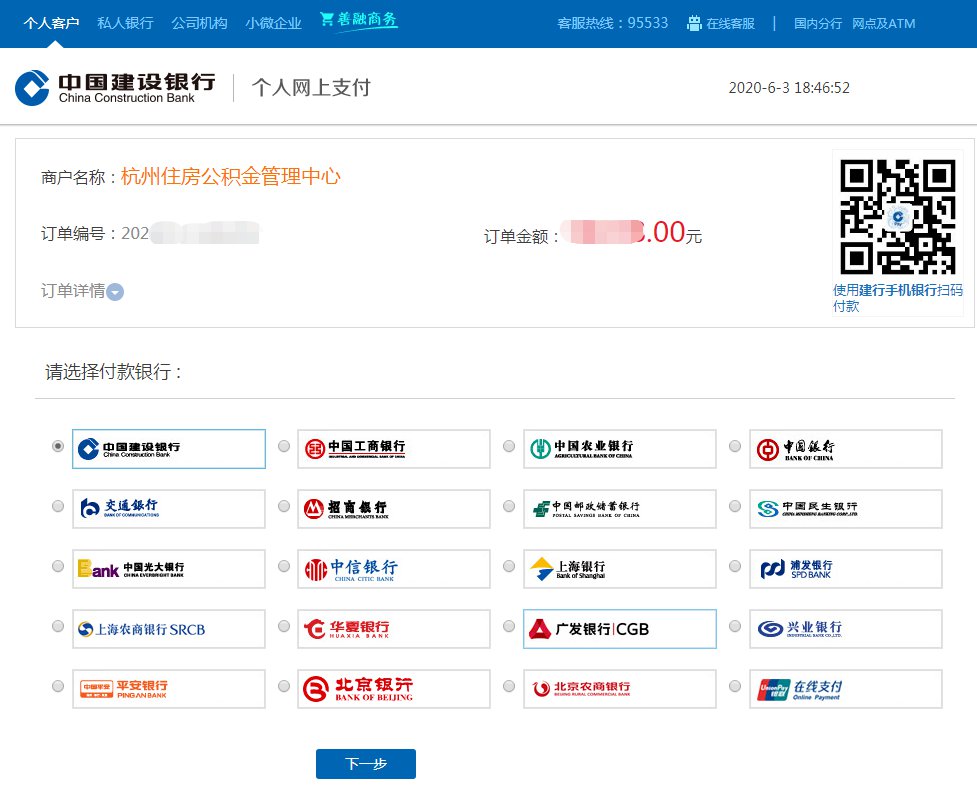977x785 pixels.
Task: Select the 中国民生银行 logo tile
Action: [846, 508]
